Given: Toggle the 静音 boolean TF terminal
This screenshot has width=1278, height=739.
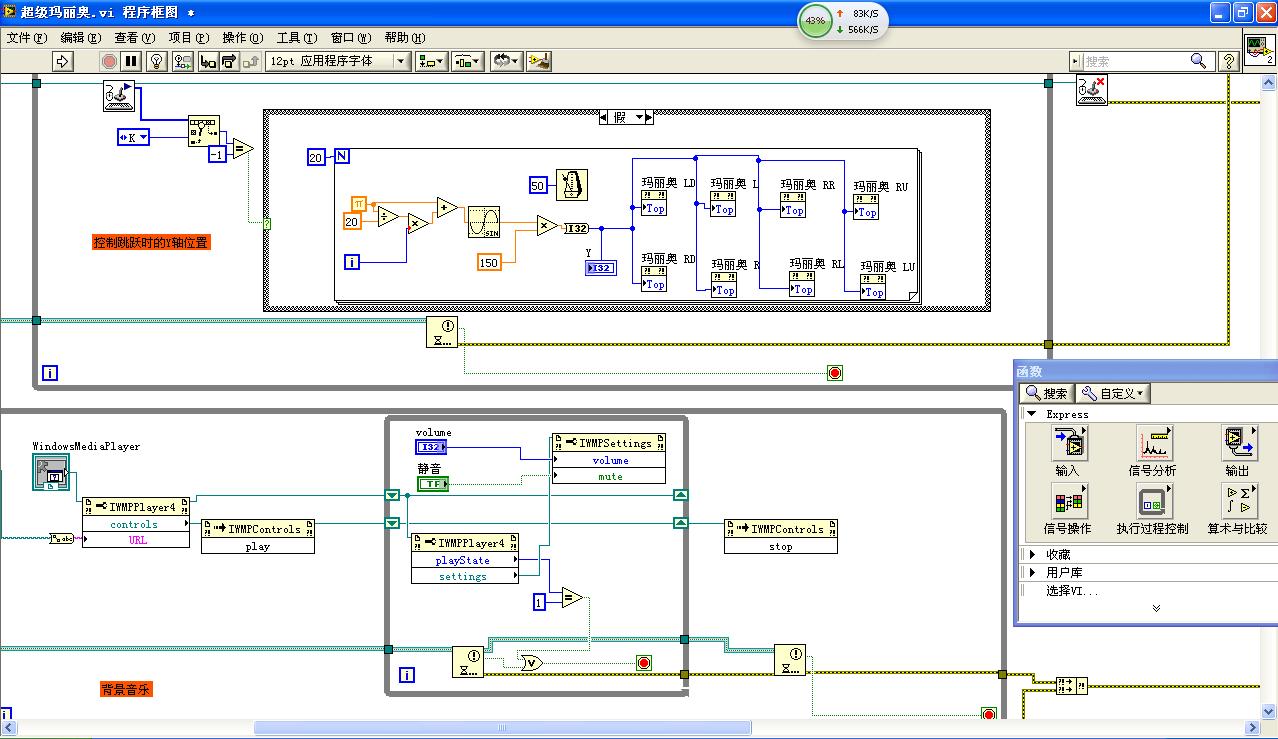Looking at the screenshot, I should [433, 484].
